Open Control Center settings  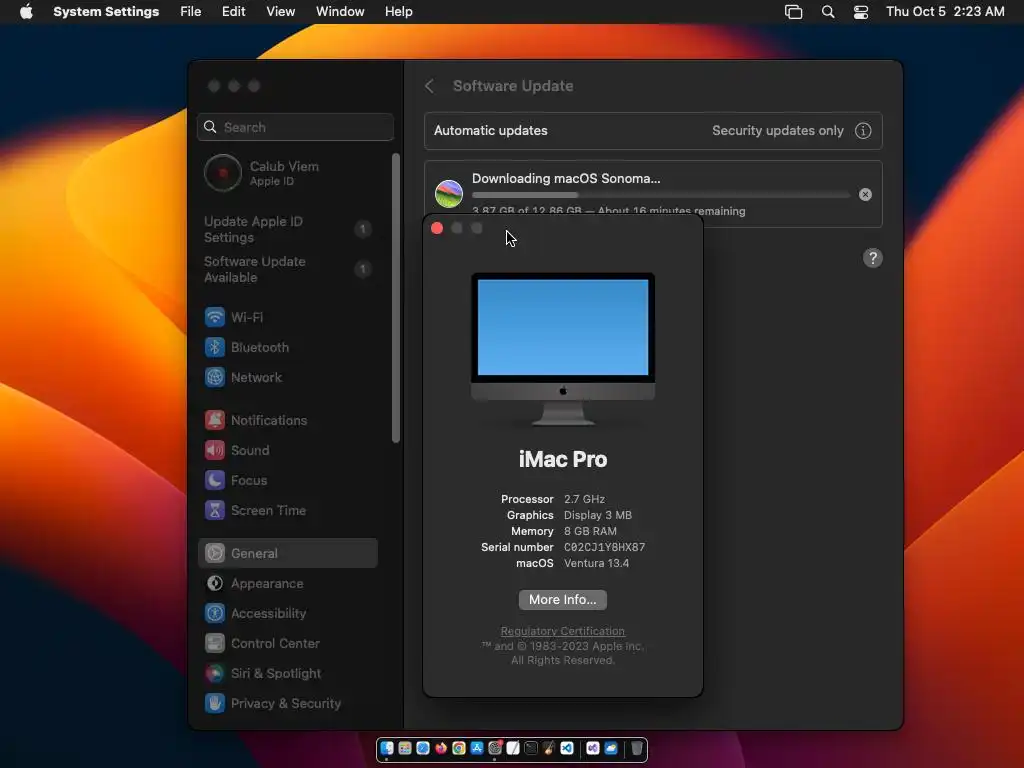pyautogui.click(x=287, y=643)
